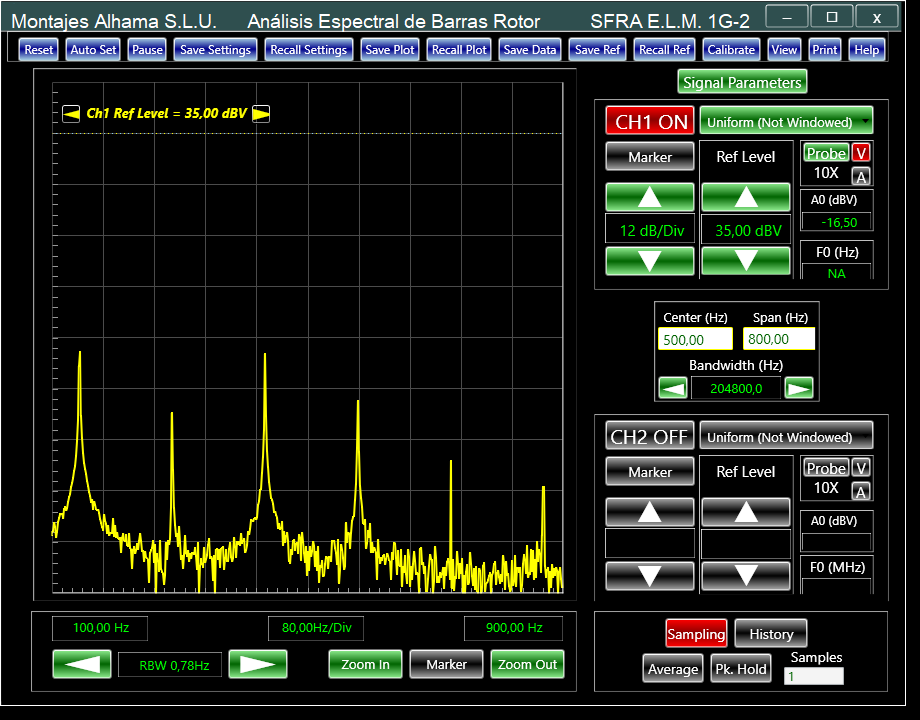Screen dimensions: 920x720
Task: Select CH1 probe V voltage mode
Action: 861,153
